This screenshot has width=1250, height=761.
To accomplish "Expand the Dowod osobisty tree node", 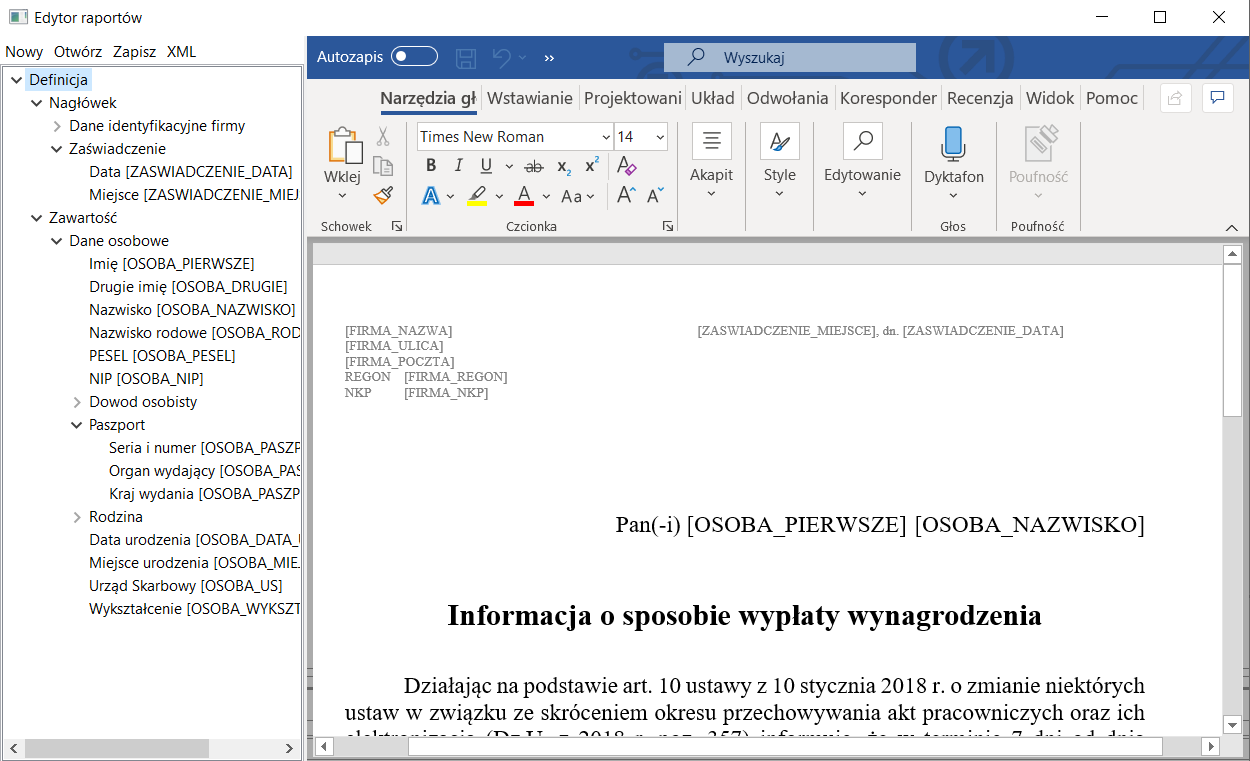I will (x=77, y=402).
